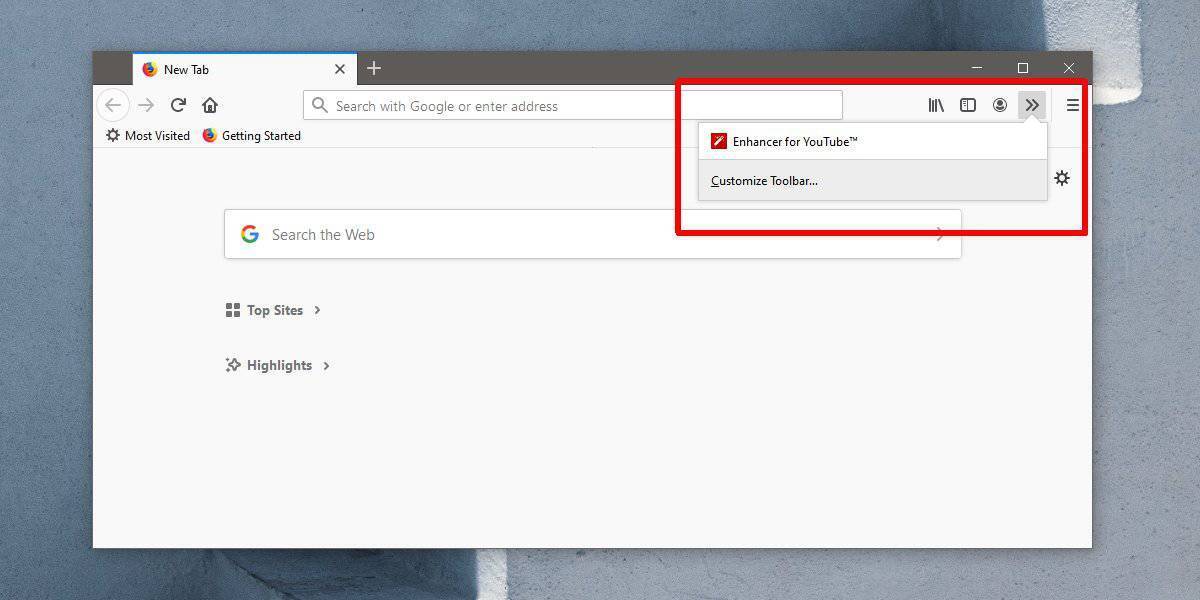
Task: Click the Reload page icon
Action: pos(178,104)
